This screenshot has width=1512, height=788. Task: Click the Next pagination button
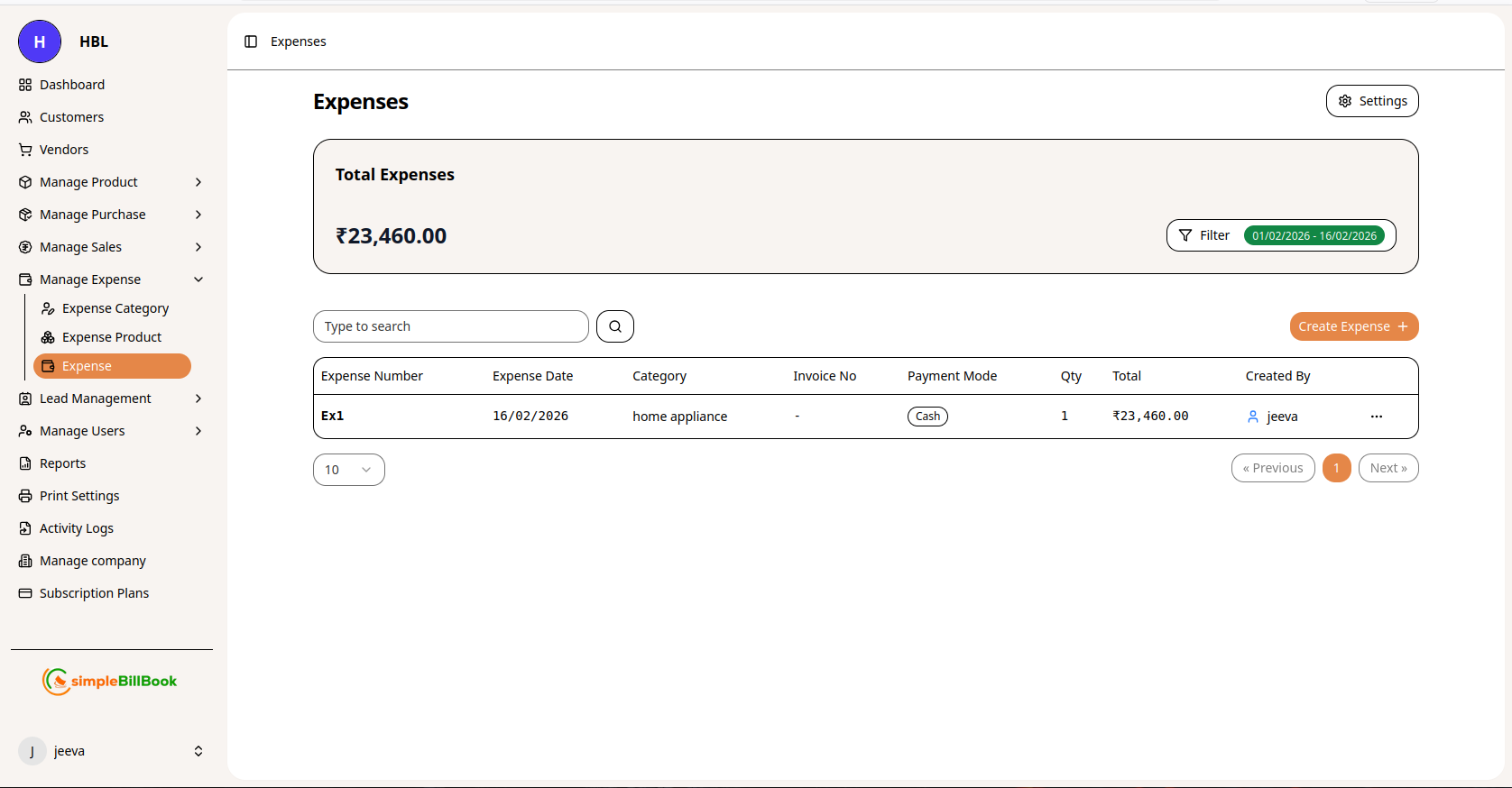click(1388, 468)
